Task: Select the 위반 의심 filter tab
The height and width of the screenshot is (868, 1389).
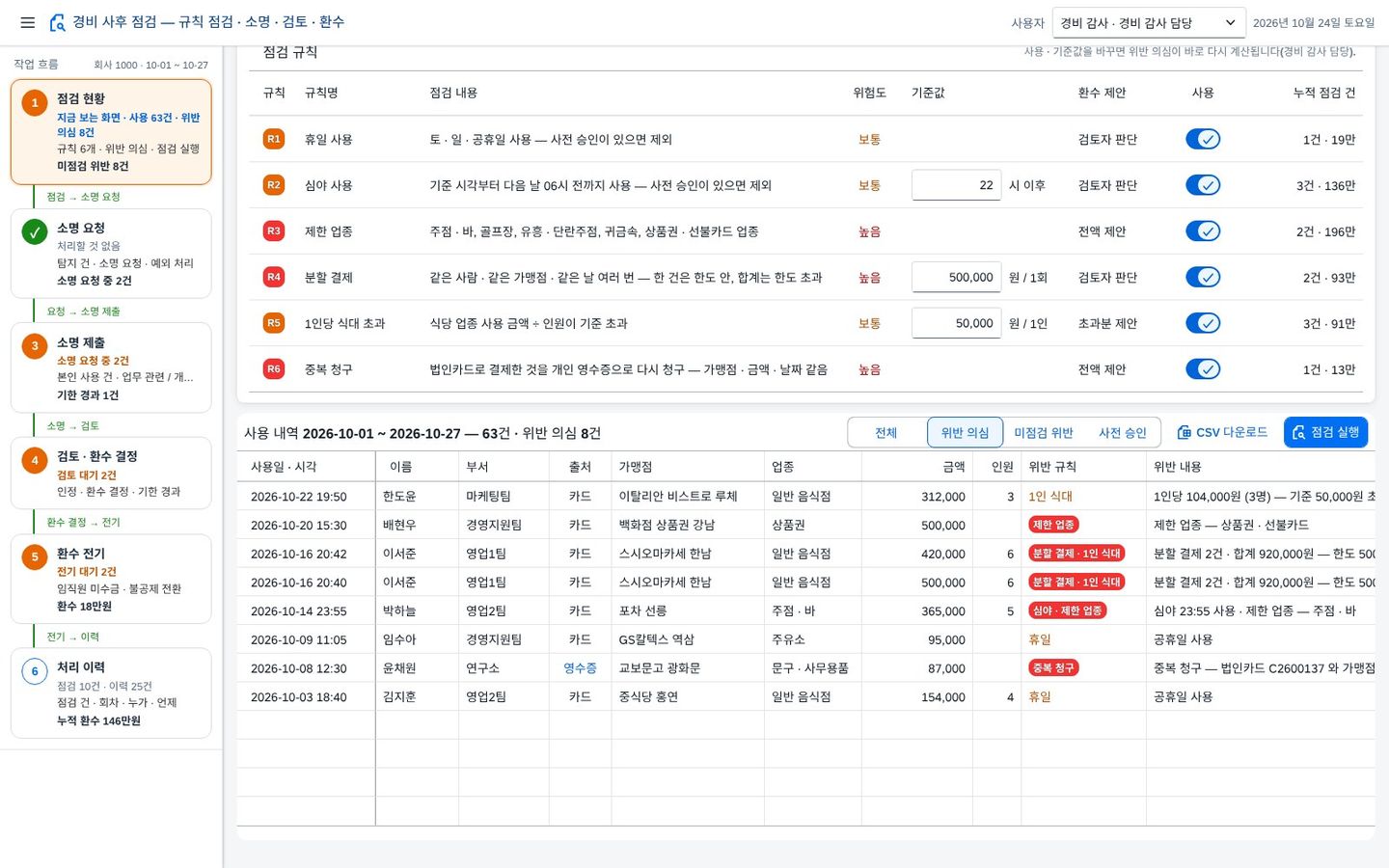Action: tap(965, 433)
